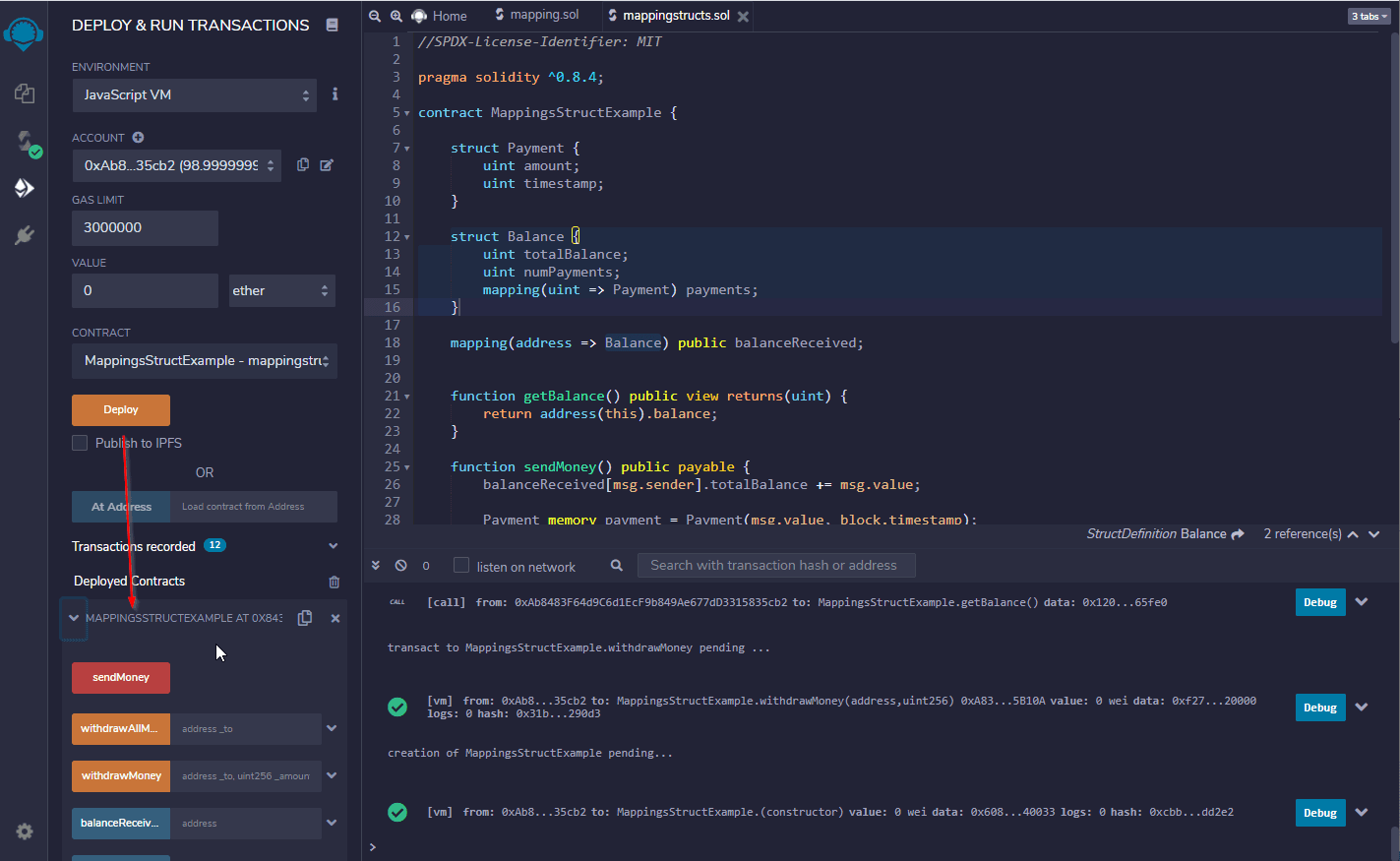
Task: Expand the getBalance call log details
Action: 1362,602
